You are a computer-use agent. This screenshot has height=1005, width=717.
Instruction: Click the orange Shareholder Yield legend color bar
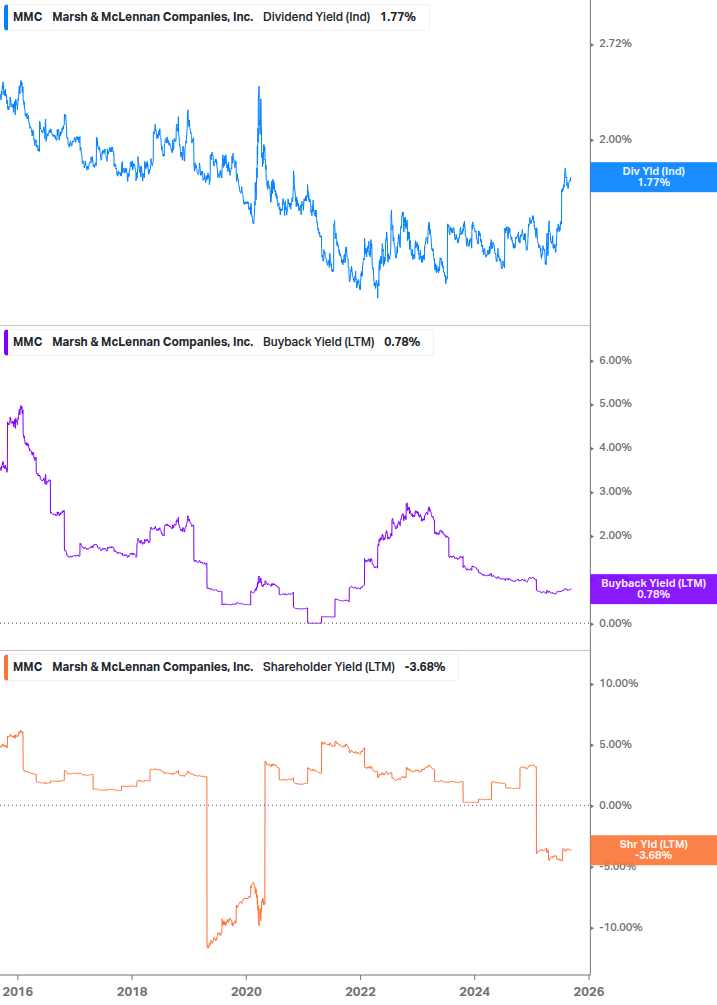point(6,667)
